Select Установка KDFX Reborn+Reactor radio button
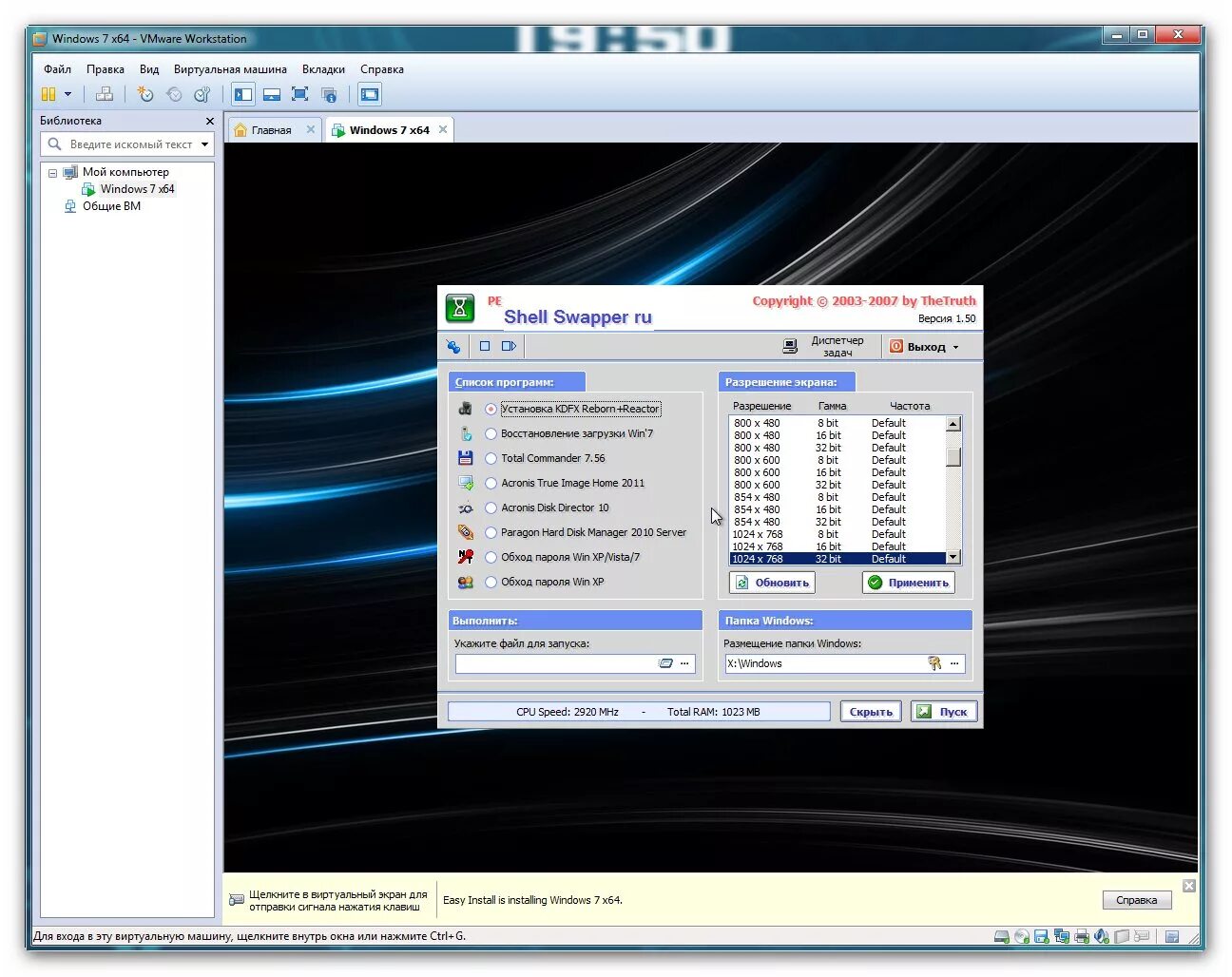 tap(491, 409)
